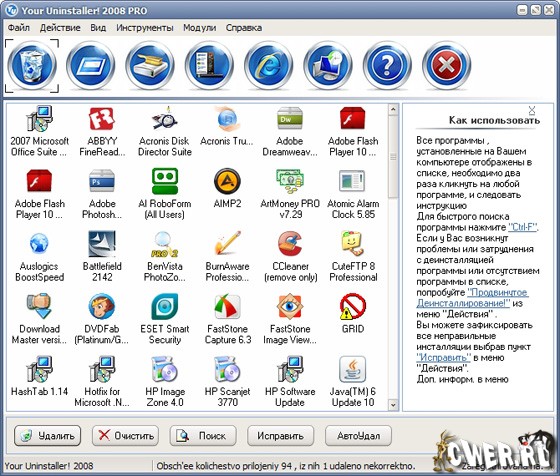The image size is (560, 476).
Task: Click the recycle bin uninstall toolbar icon
Action: (32, 65)
